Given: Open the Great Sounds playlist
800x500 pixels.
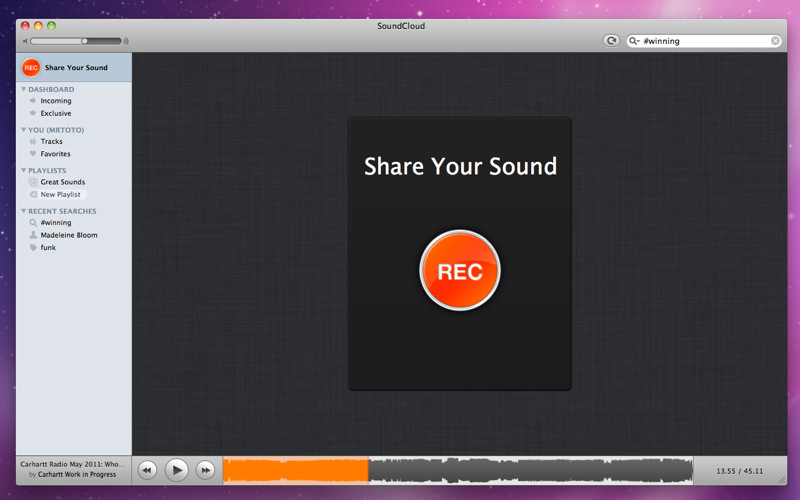Looking at the screenshot, I should pyautogui.click(x=62, y=182).
